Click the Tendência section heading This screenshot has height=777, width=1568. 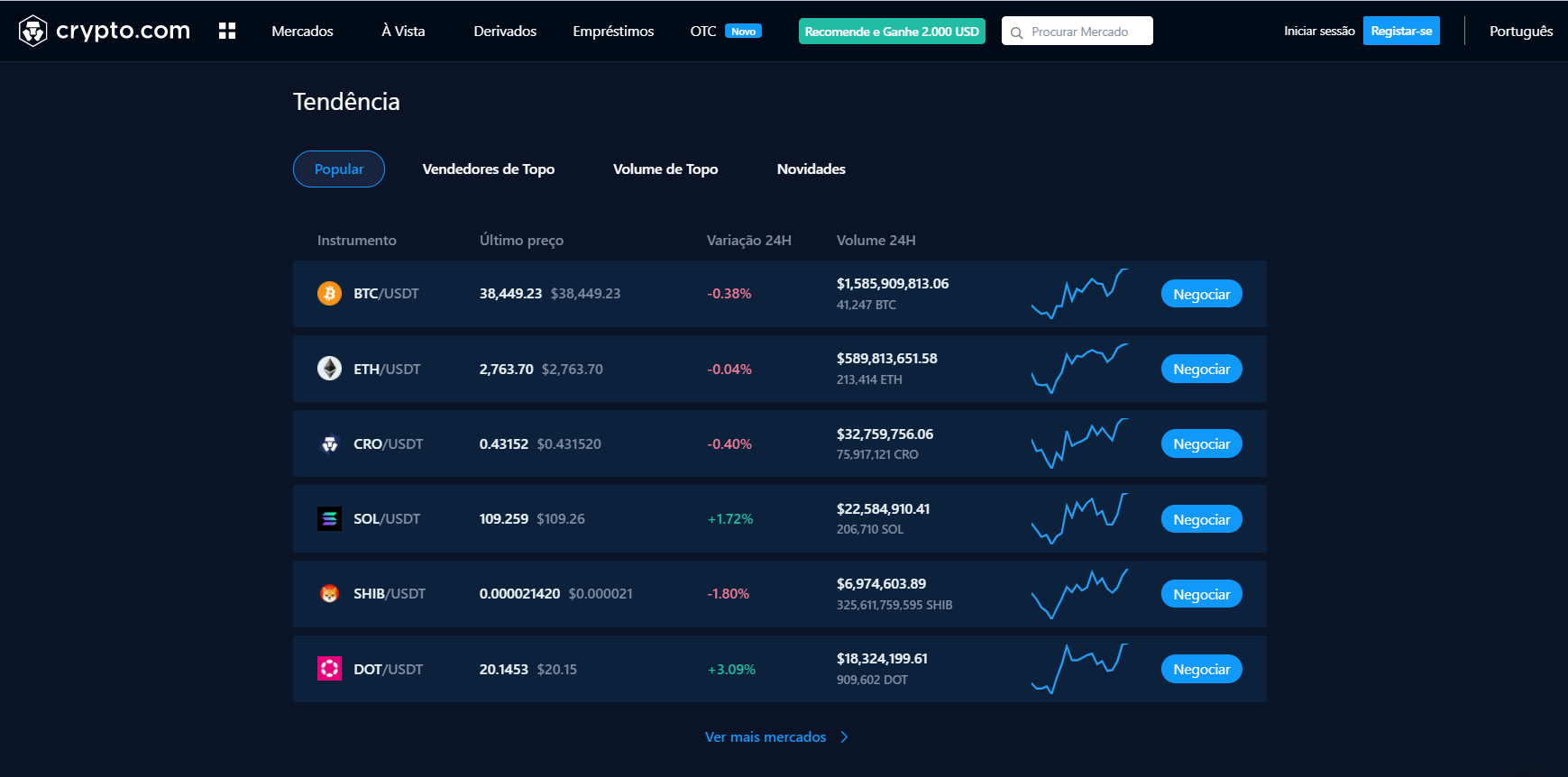[x=346, y=102]
